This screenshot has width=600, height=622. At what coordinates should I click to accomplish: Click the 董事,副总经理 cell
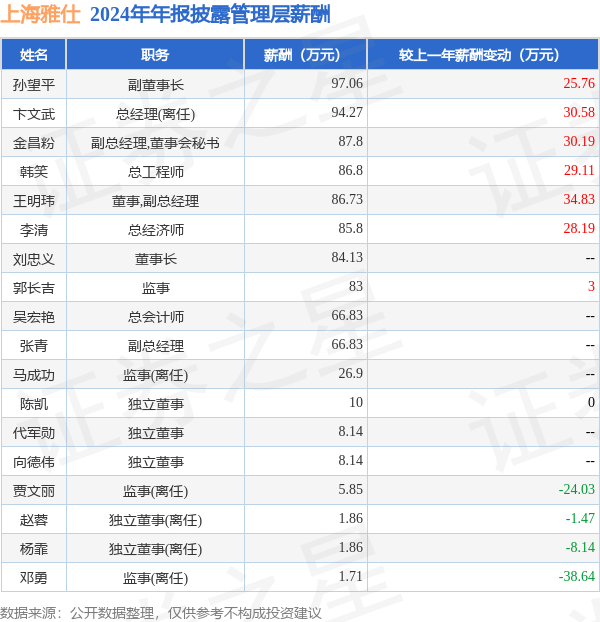click(x=155, y=201)
